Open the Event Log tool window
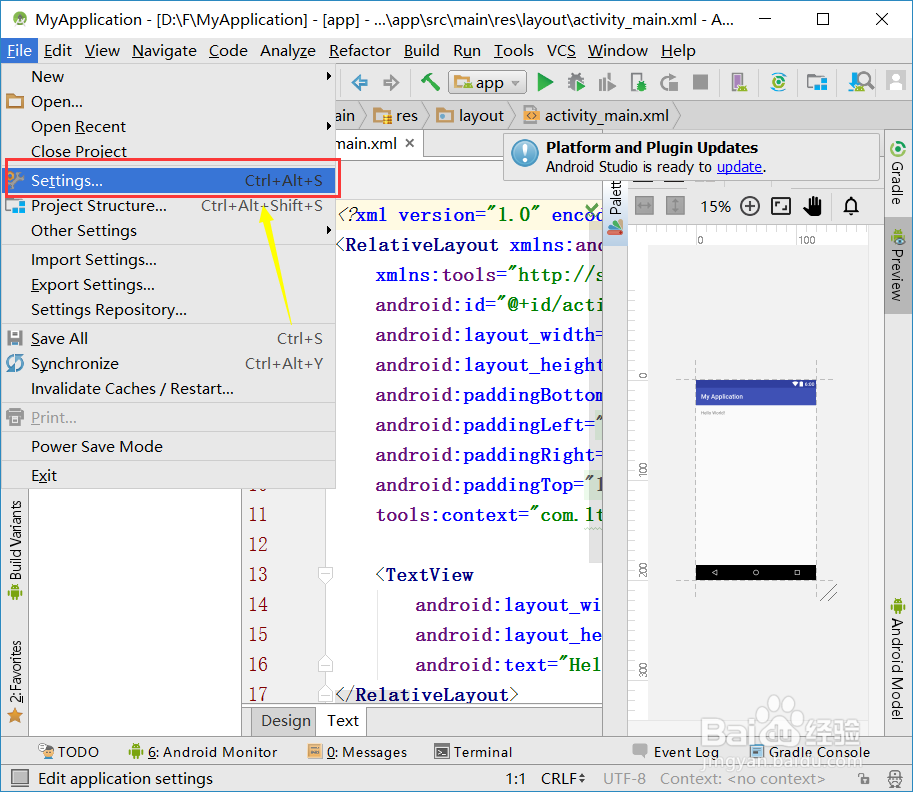The width and height of the screenshot is (913, 792). [675, 752]
